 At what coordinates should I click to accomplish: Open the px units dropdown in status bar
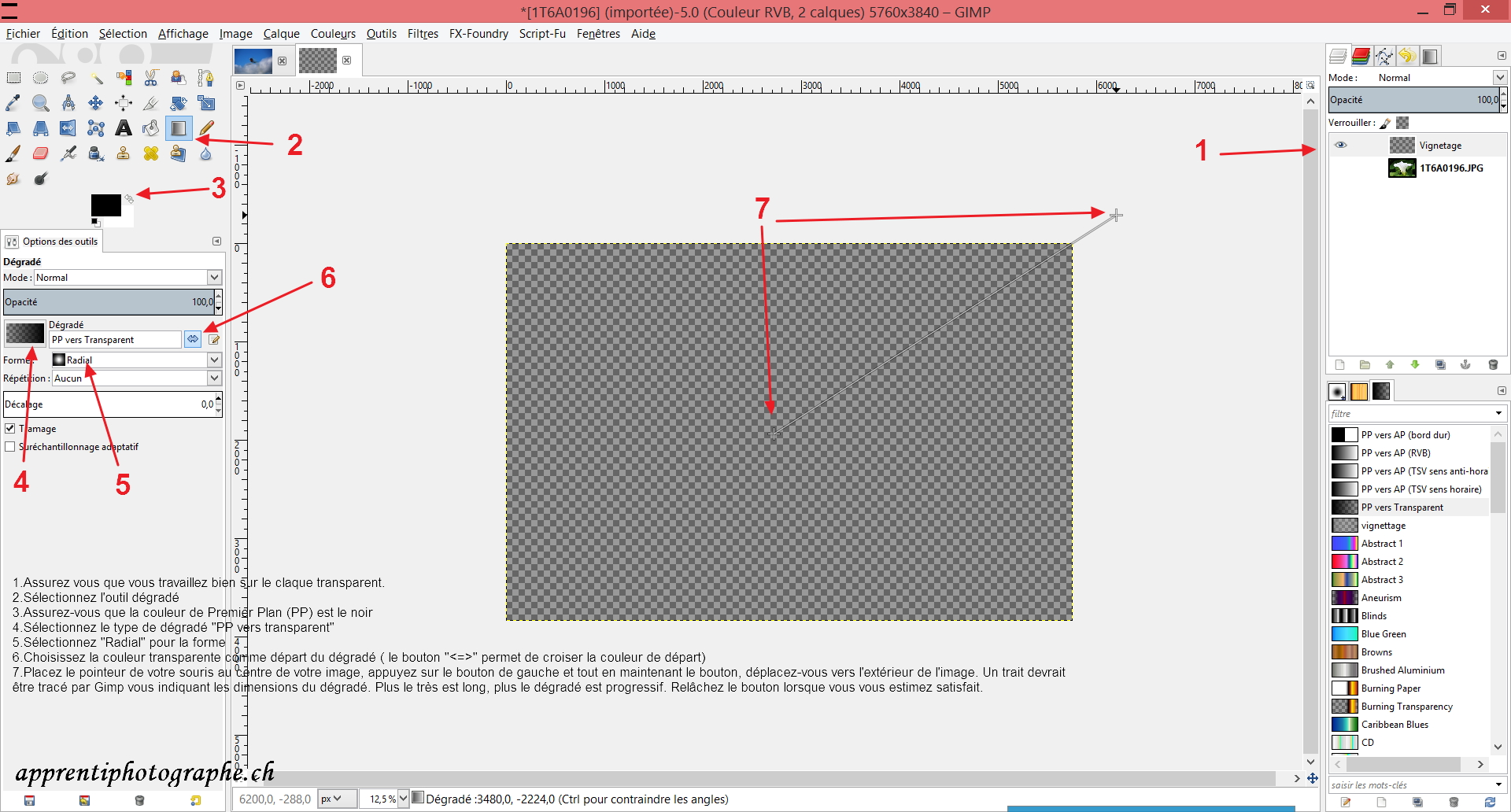point(337,799)
